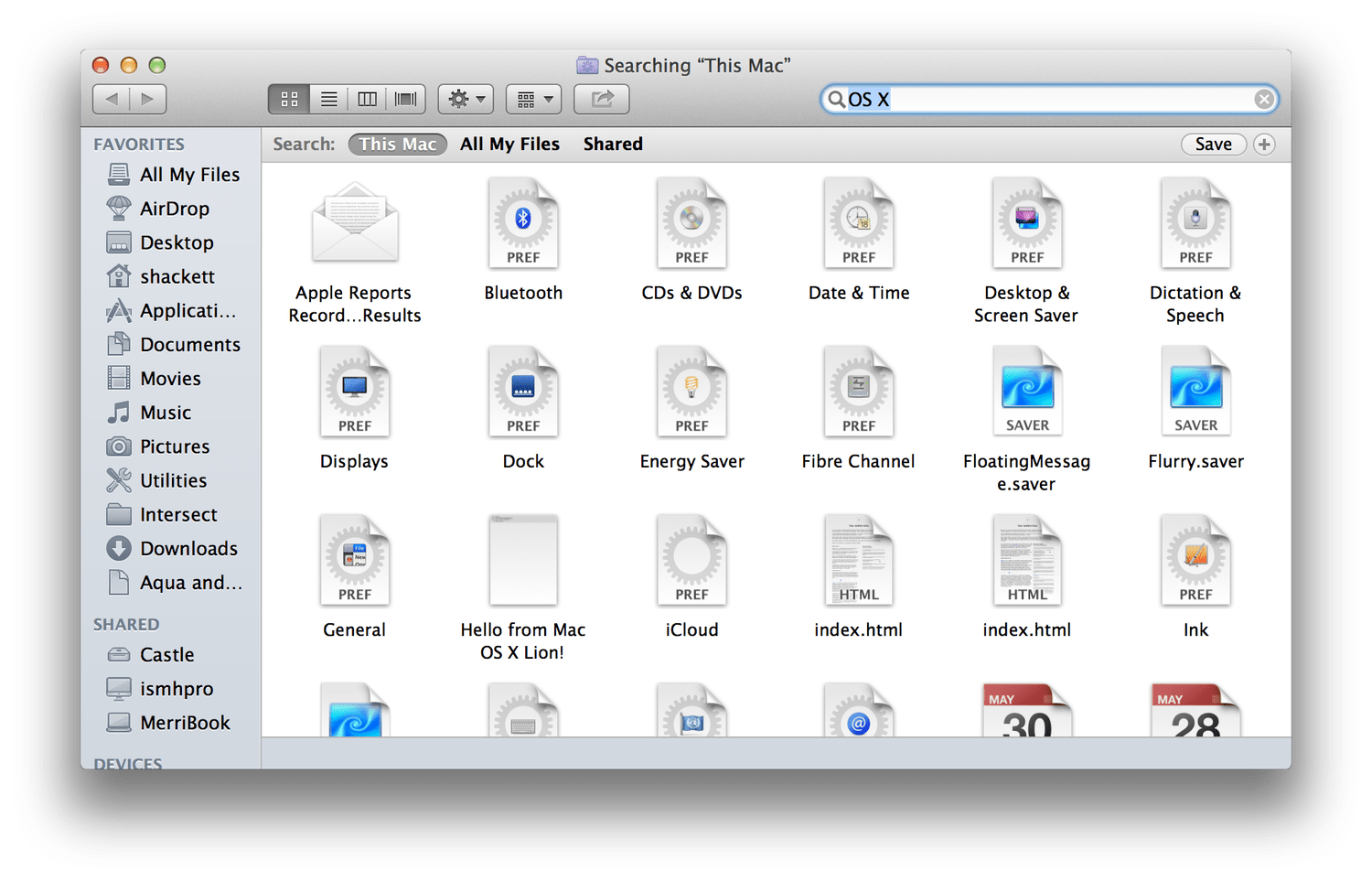Switch to icon view

[x=289, y=99]
